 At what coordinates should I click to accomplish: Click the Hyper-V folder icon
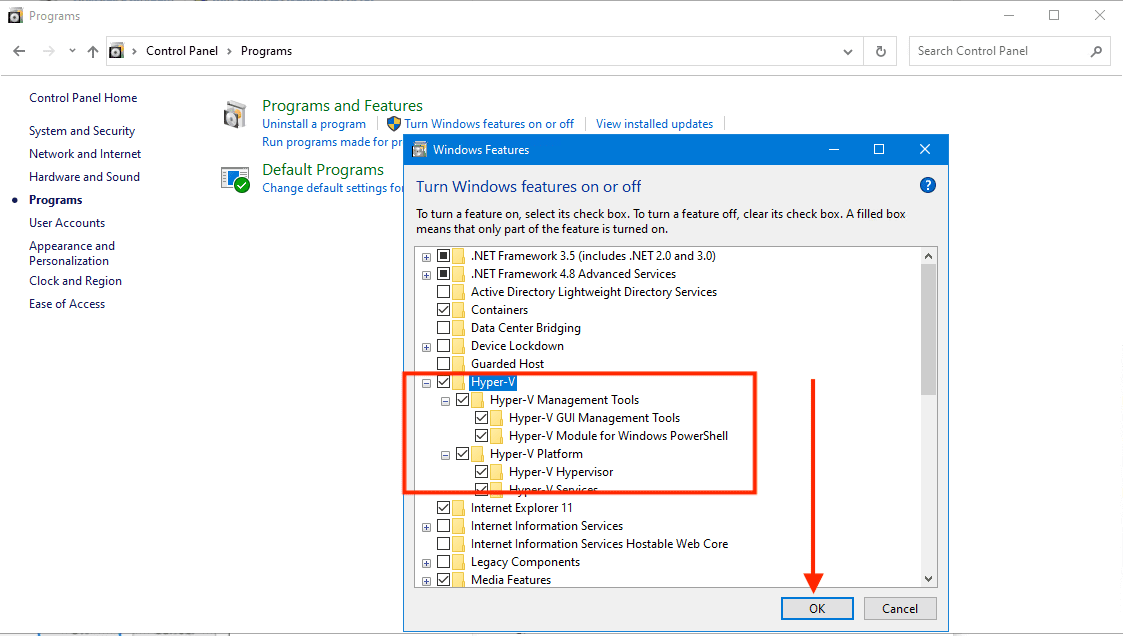(459, 382)
